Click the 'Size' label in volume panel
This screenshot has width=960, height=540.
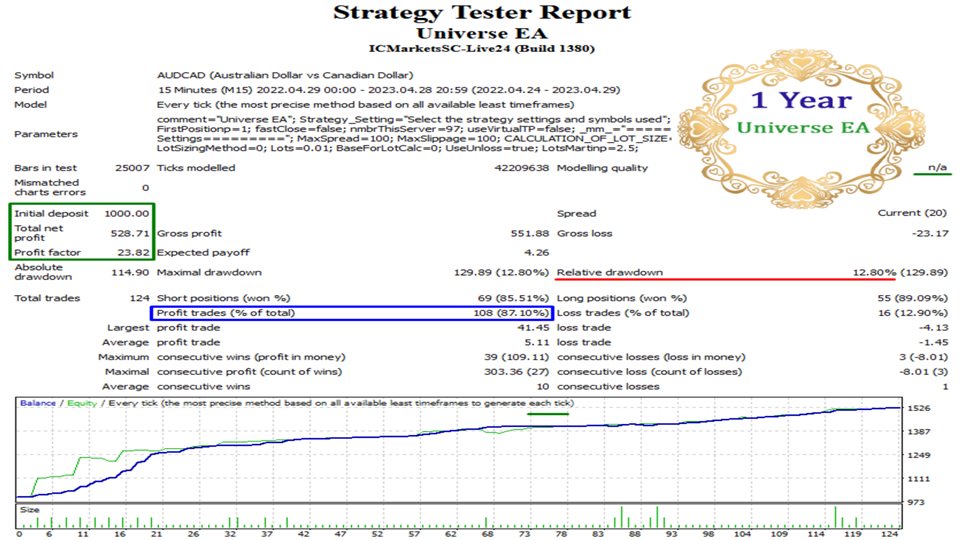(x=29, y=510)
